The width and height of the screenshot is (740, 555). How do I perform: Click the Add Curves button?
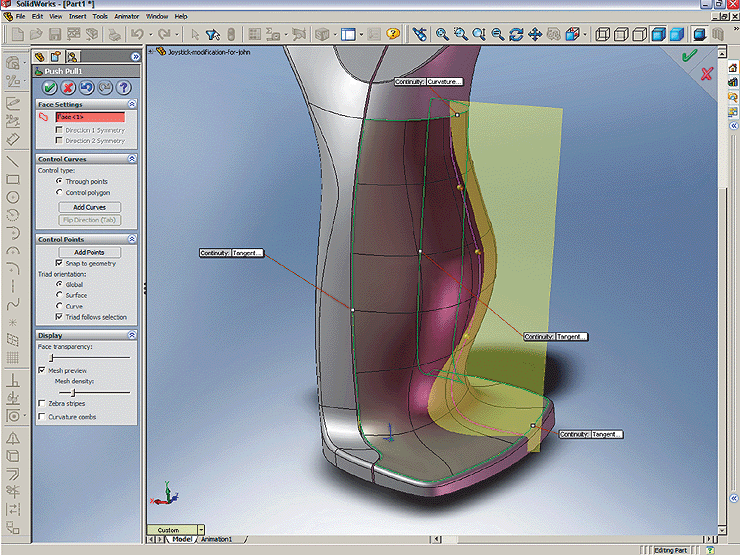(x=90, y=207)
